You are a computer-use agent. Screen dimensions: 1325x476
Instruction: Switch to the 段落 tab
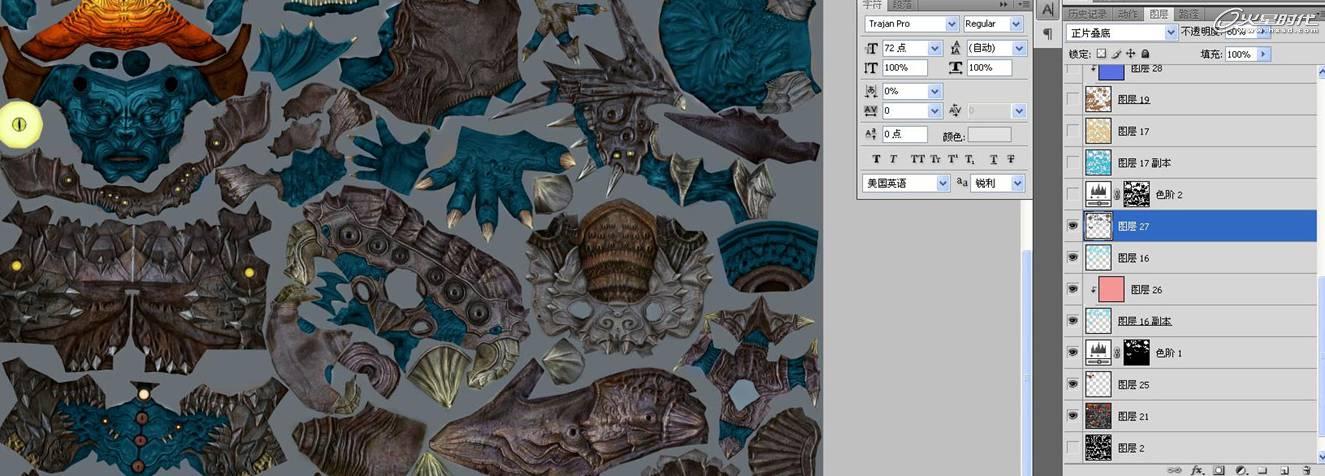pyautogui.click(x=902, y=5)
